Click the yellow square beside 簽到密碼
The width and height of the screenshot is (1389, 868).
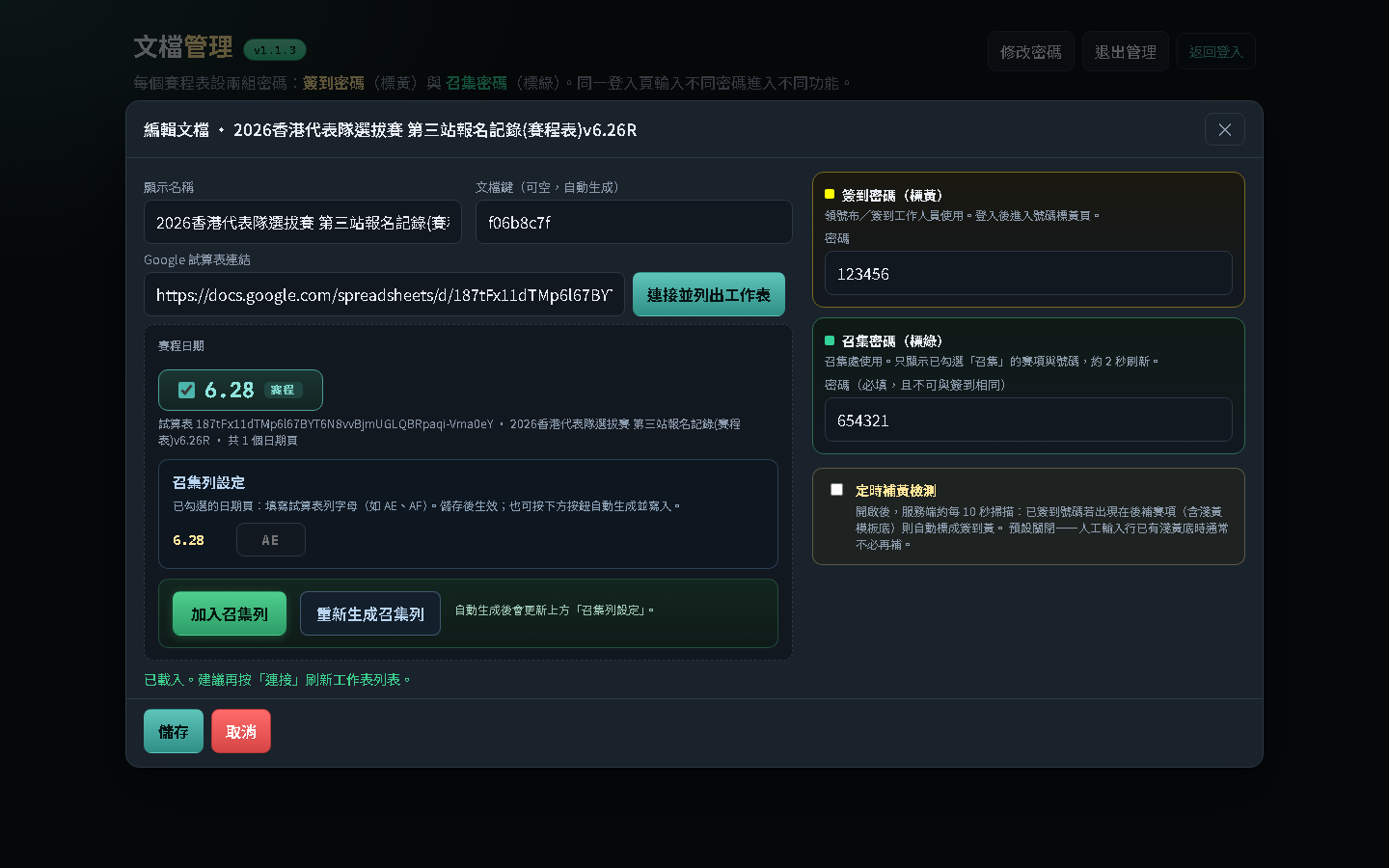coord(830,194)
